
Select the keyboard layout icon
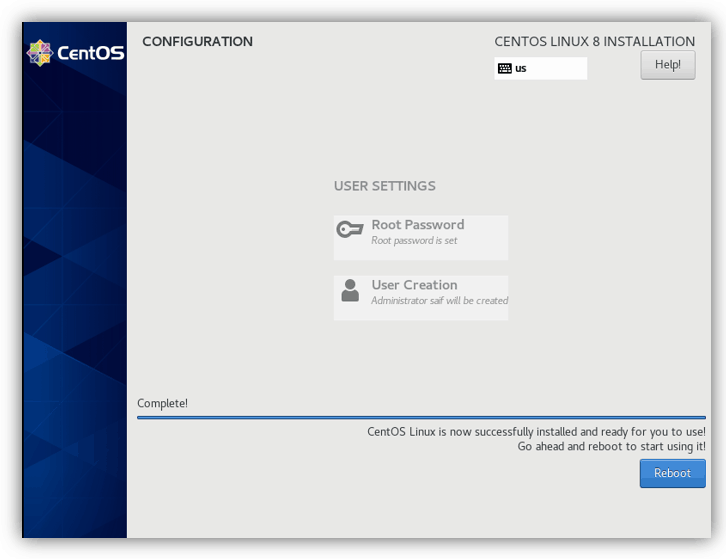[x=505, y=69]
